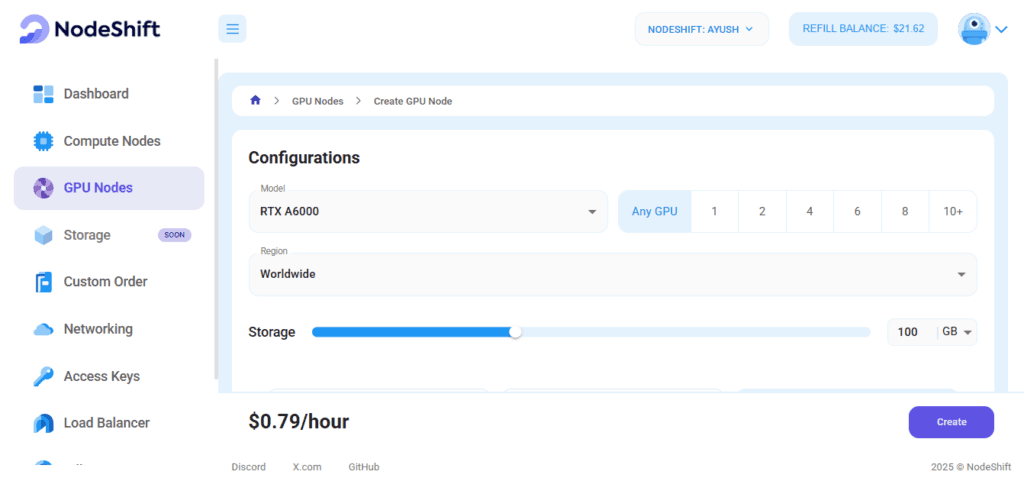Click the NodeShift logo

[x=89, y=29]
